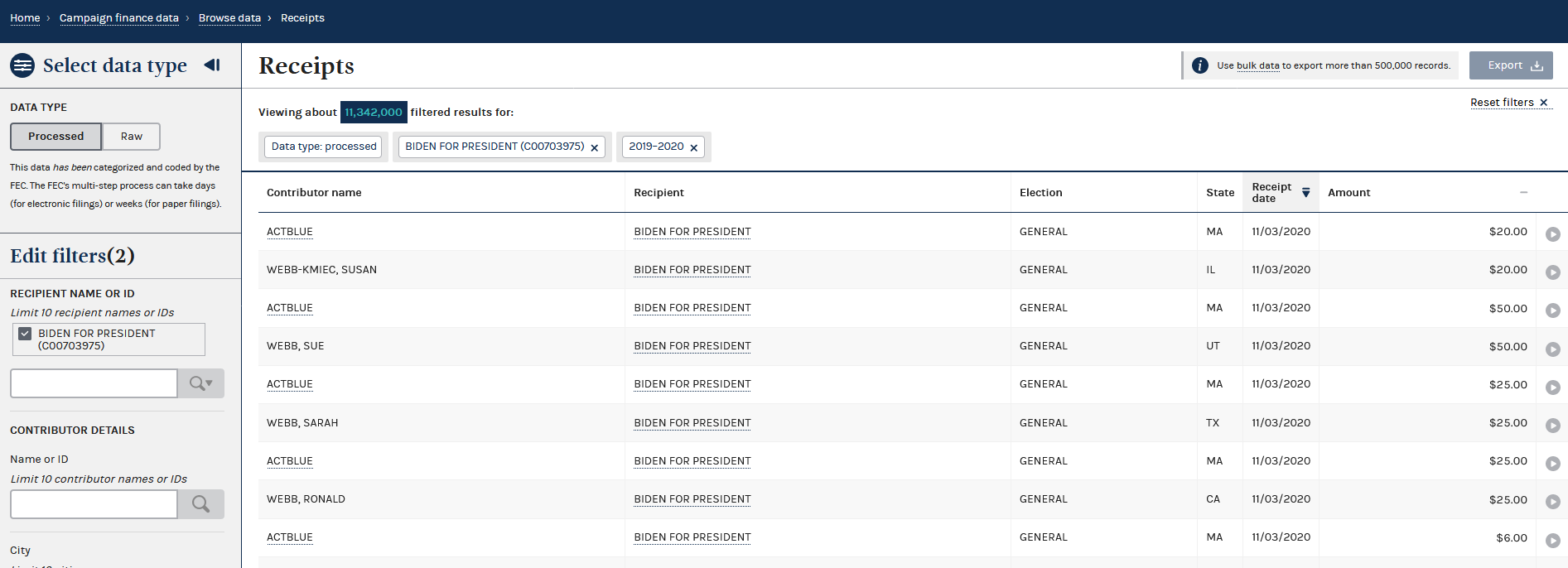The width and height of the screenshot is (1568, 568).
Task: Click contributor name WEBB, SUE
Action: (x=296, y=346)
